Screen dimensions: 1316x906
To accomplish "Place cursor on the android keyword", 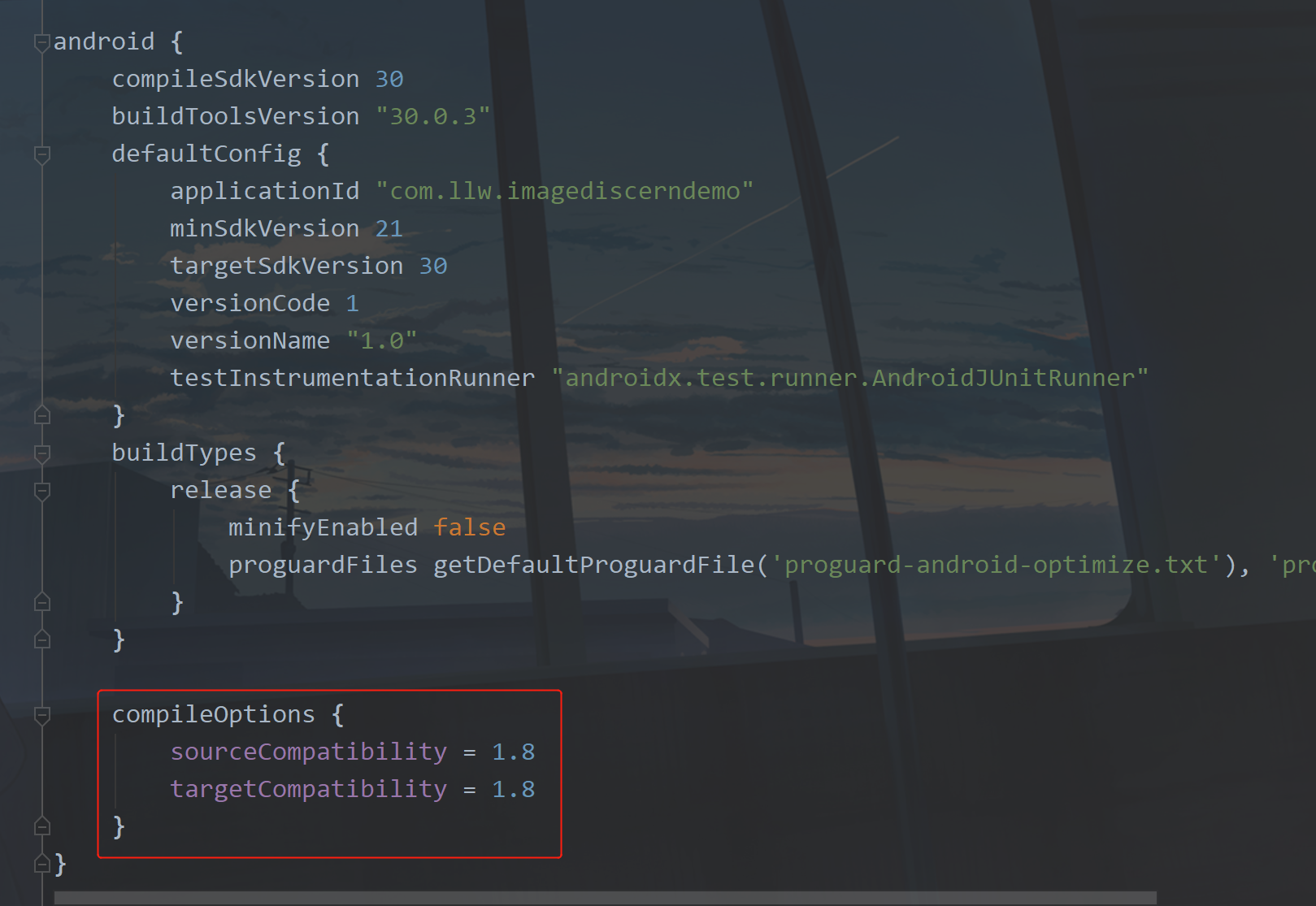I will (104, 41).
